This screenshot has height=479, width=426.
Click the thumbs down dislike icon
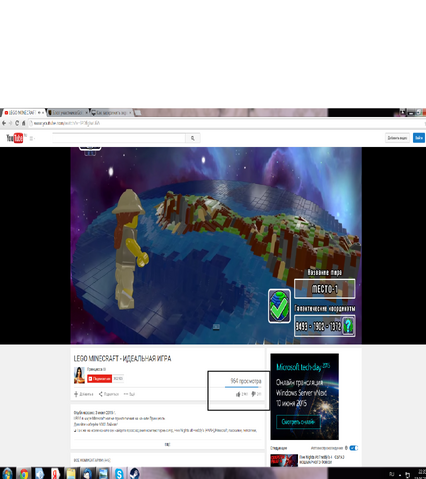[x=253, y=394]
